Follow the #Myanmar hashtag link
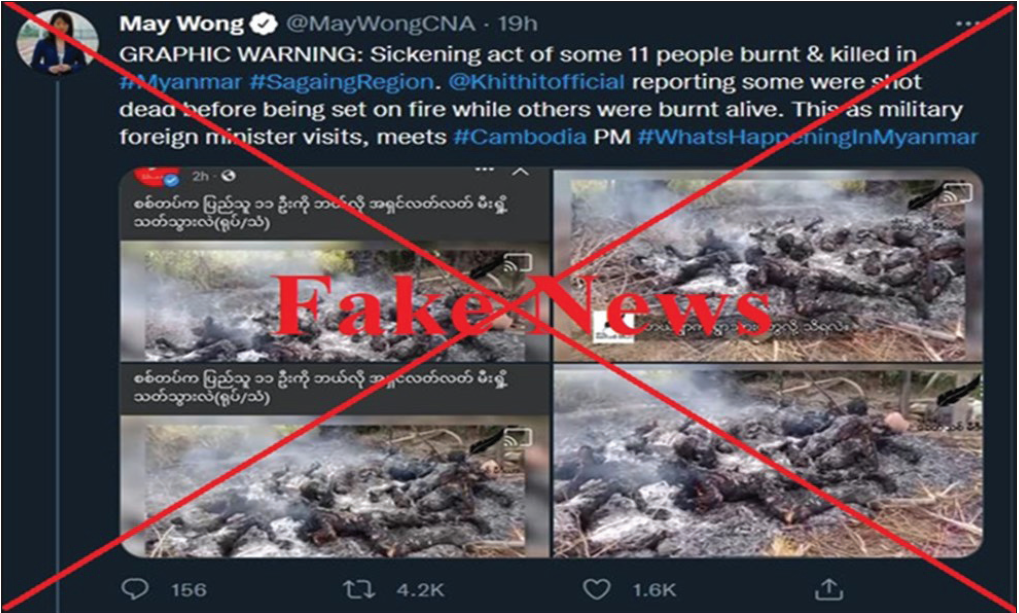The image size is (1019, 613). 181,83
